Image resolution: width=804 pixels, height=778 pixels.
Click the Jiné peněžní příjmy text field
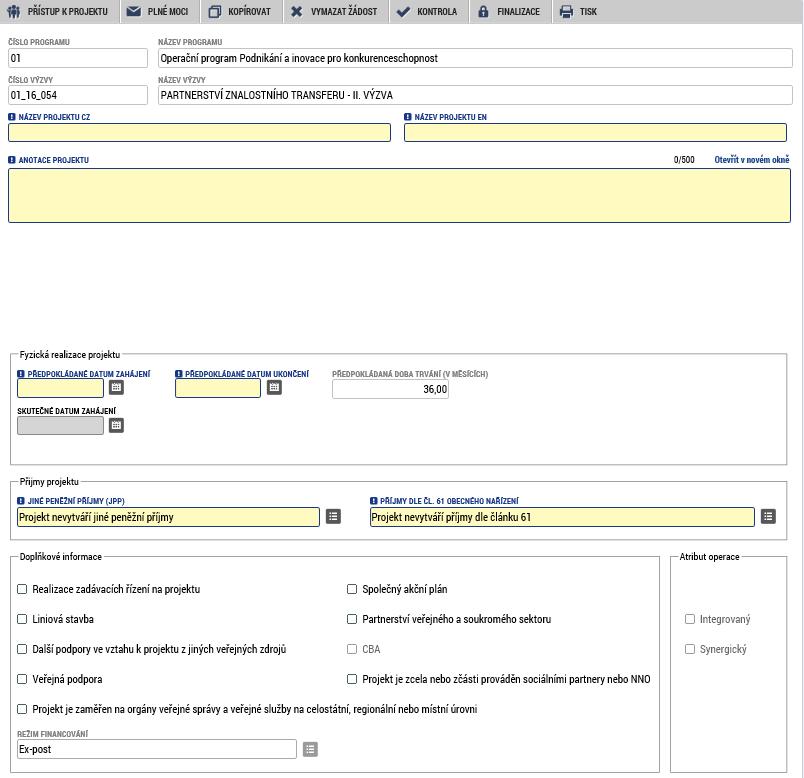click(x=168, y=517)
